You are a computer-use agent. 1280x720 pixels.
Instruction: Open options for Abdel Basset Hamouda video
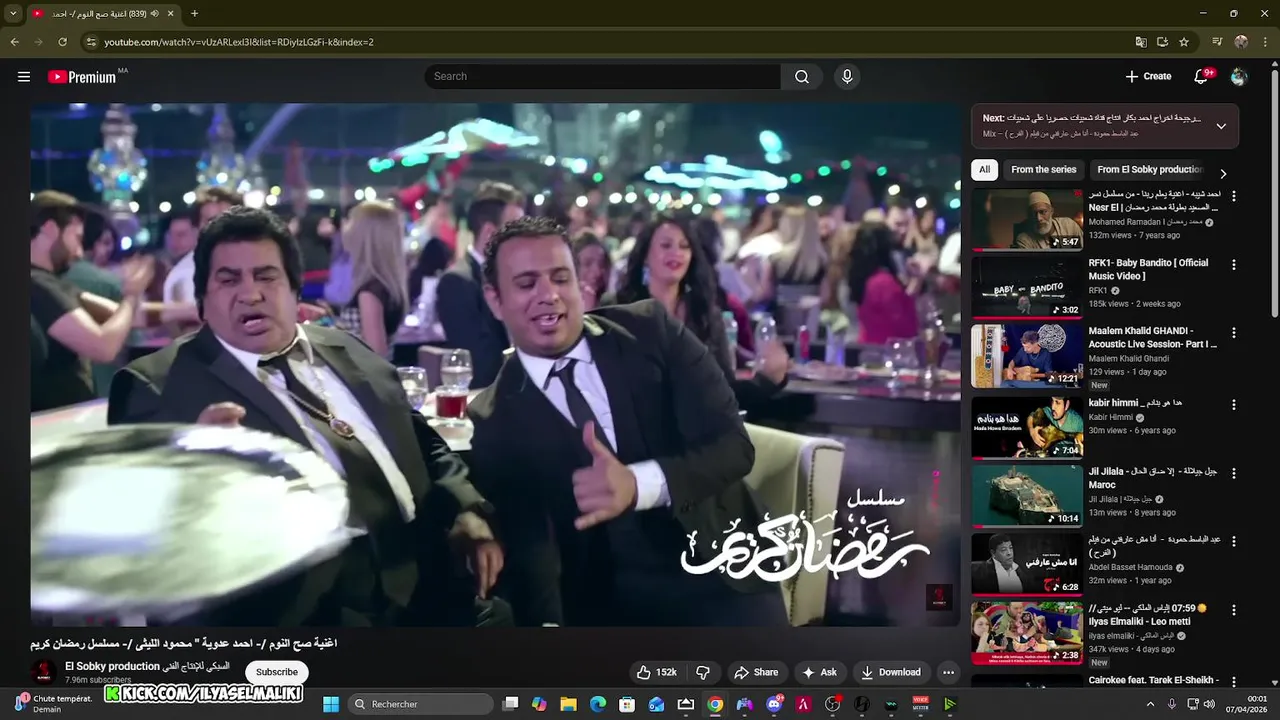click(x=1233, y=542)
